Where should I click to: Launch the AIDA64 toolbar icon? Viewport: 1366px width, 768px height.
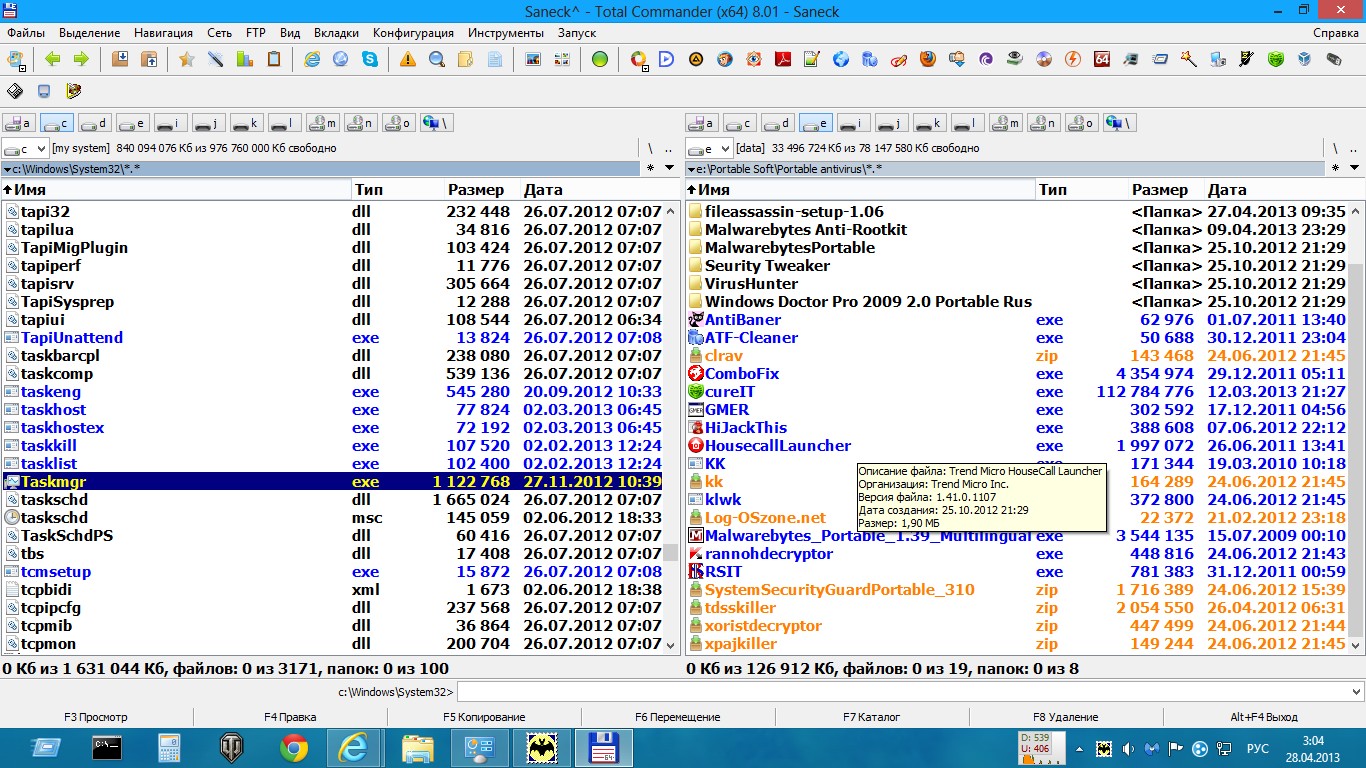point(1101,59)
